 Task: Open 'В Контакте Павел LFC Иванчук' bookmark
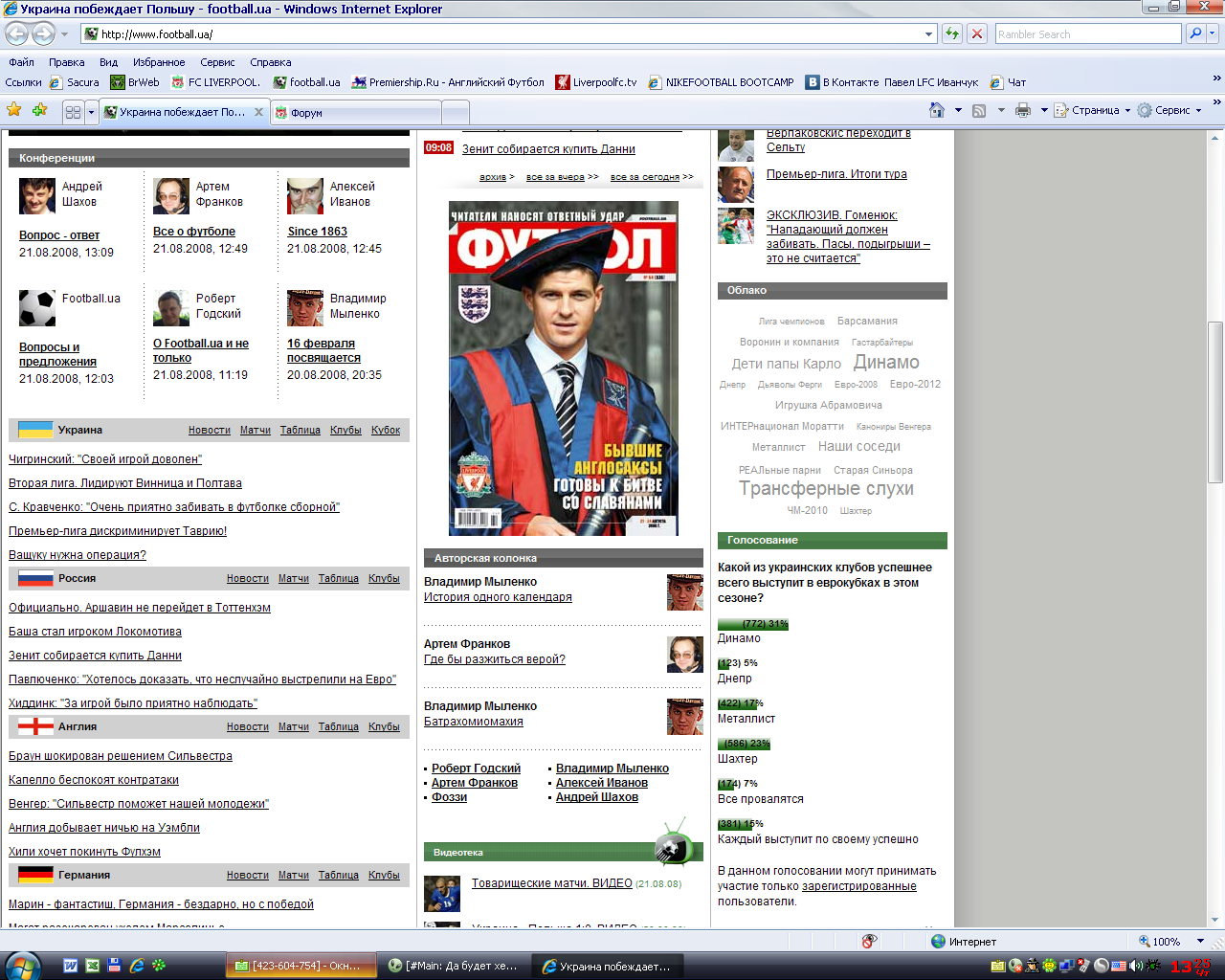pos(892,82)
